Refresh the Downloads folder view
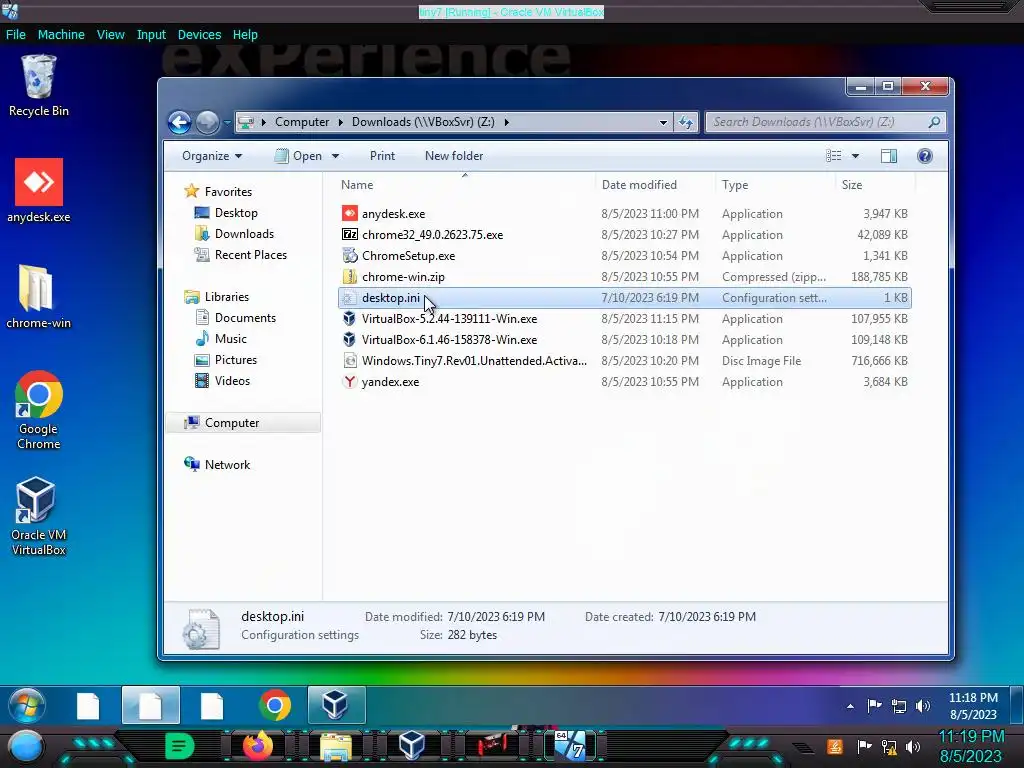Screen dimensions: 1024x768 point(686,122)
